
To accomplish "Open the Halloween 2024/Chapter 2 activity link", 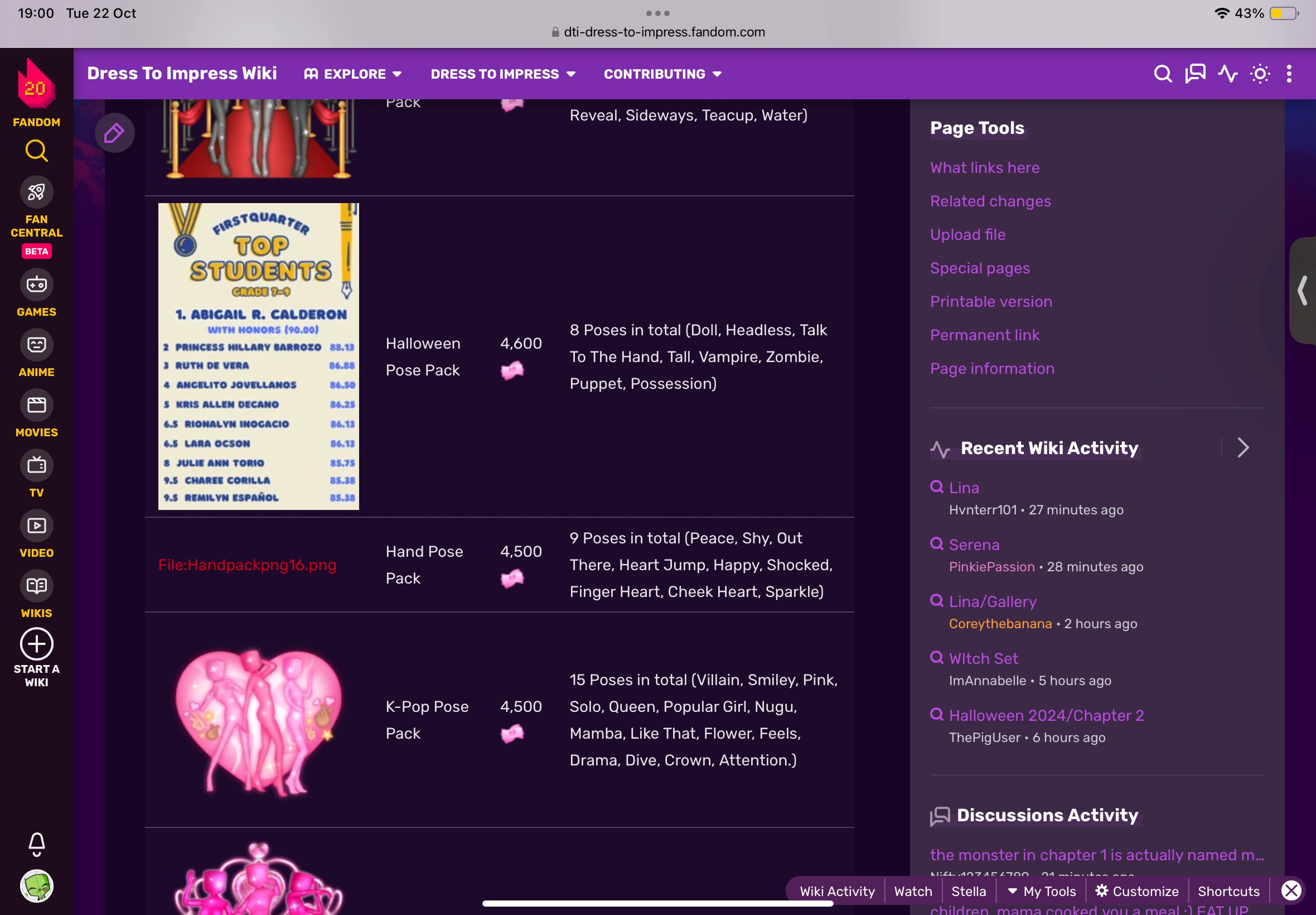I will click(x=1046, y=715).
